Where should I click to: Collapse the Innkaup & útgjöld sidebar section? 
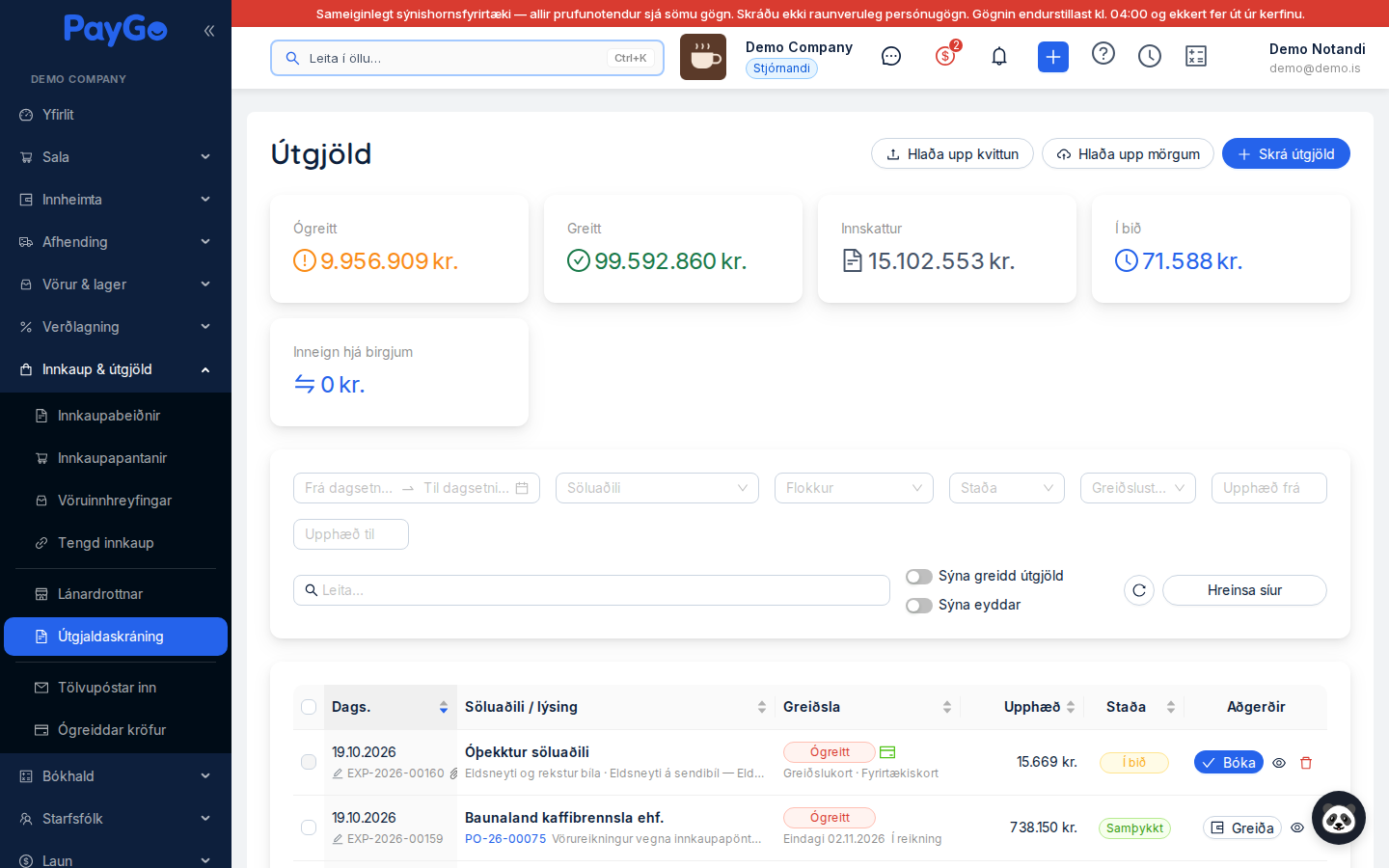[x=116, y=369]
